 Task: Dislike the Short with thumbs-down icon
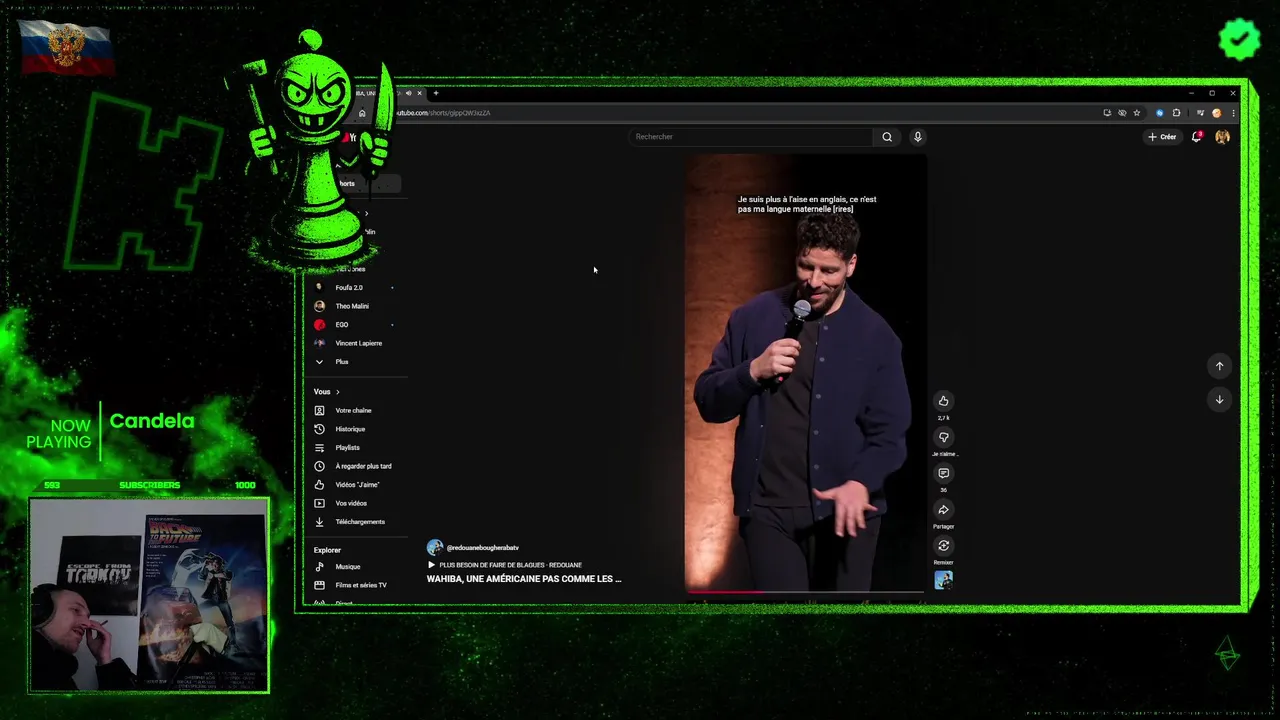coord(943,437)
